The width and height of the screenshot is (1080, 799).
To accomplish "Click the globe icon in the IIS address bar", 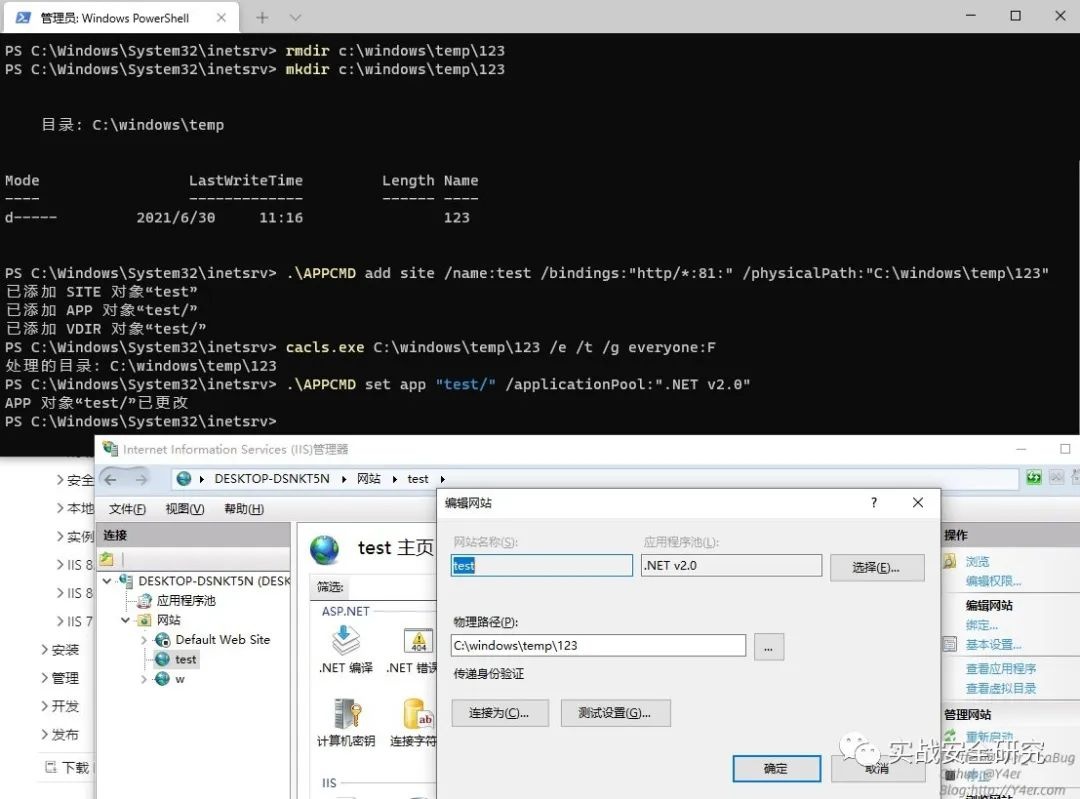I will click(184, 479).
